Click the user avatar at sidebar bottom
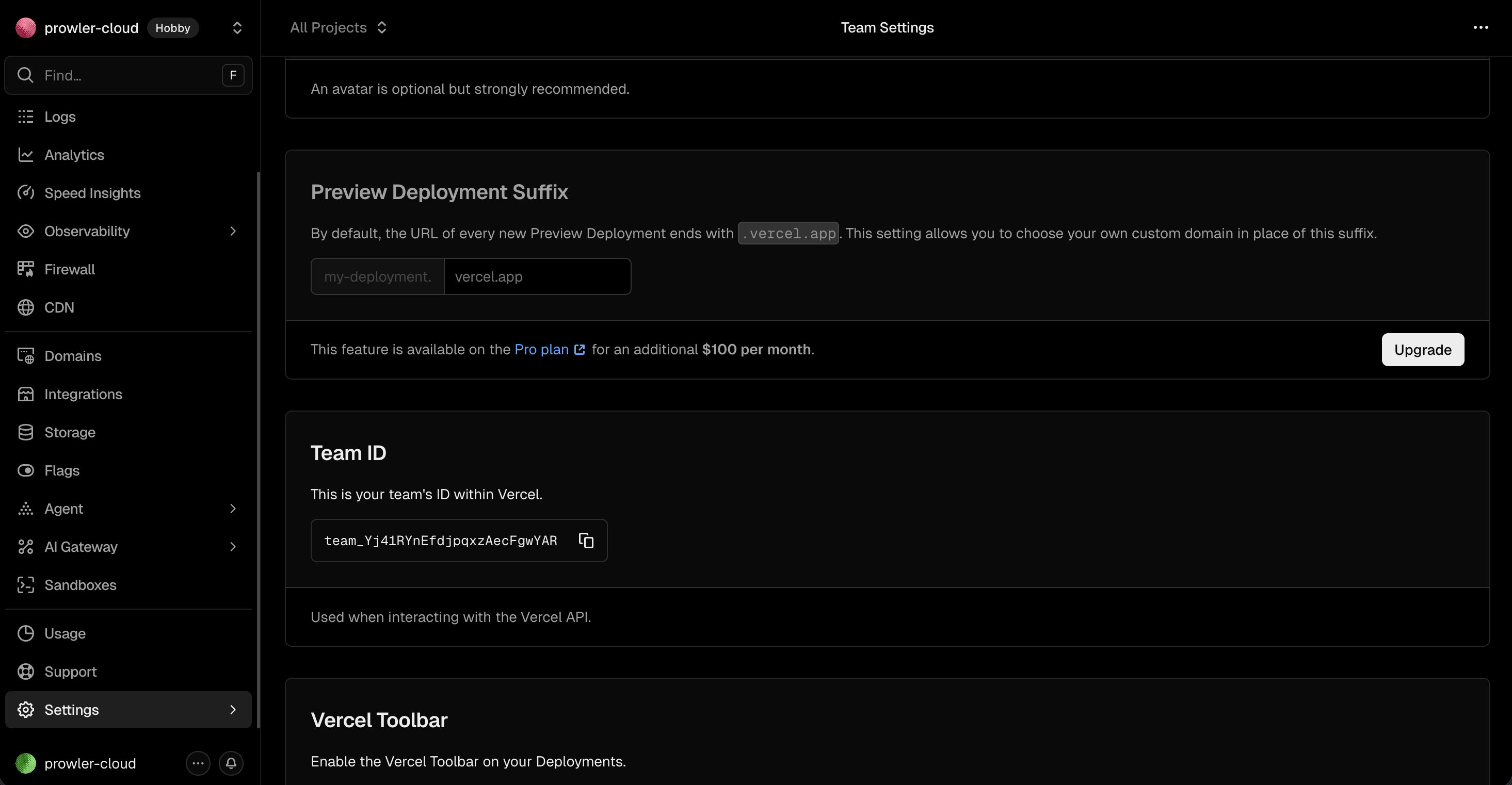1512x785 pixels. [26, 763]
